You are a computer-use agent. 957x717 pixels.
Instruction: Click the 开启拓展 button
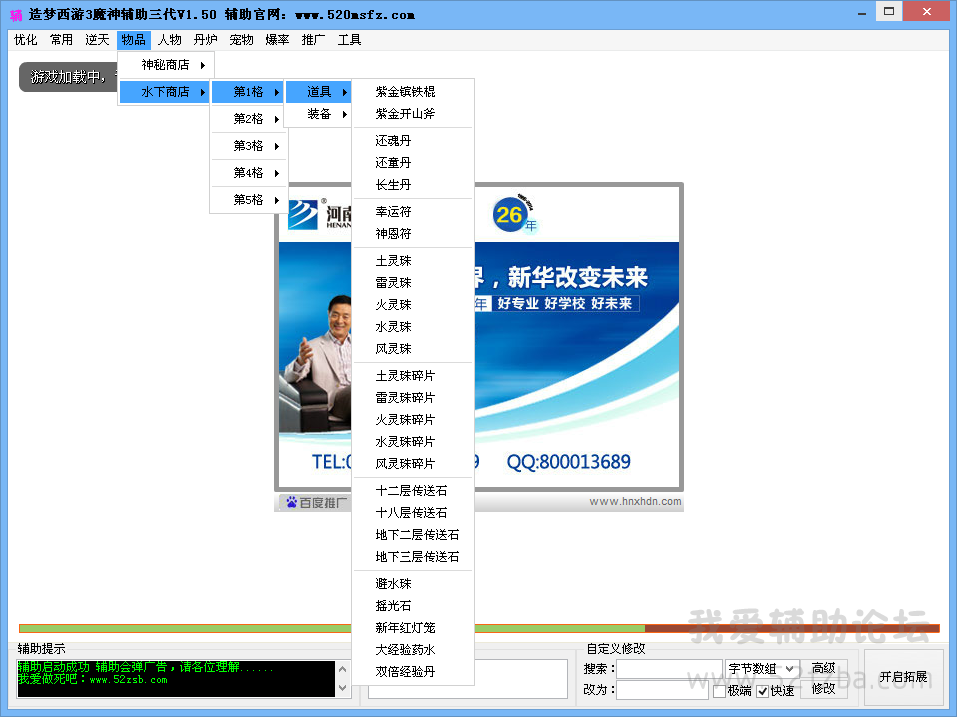tap(903, 677)
